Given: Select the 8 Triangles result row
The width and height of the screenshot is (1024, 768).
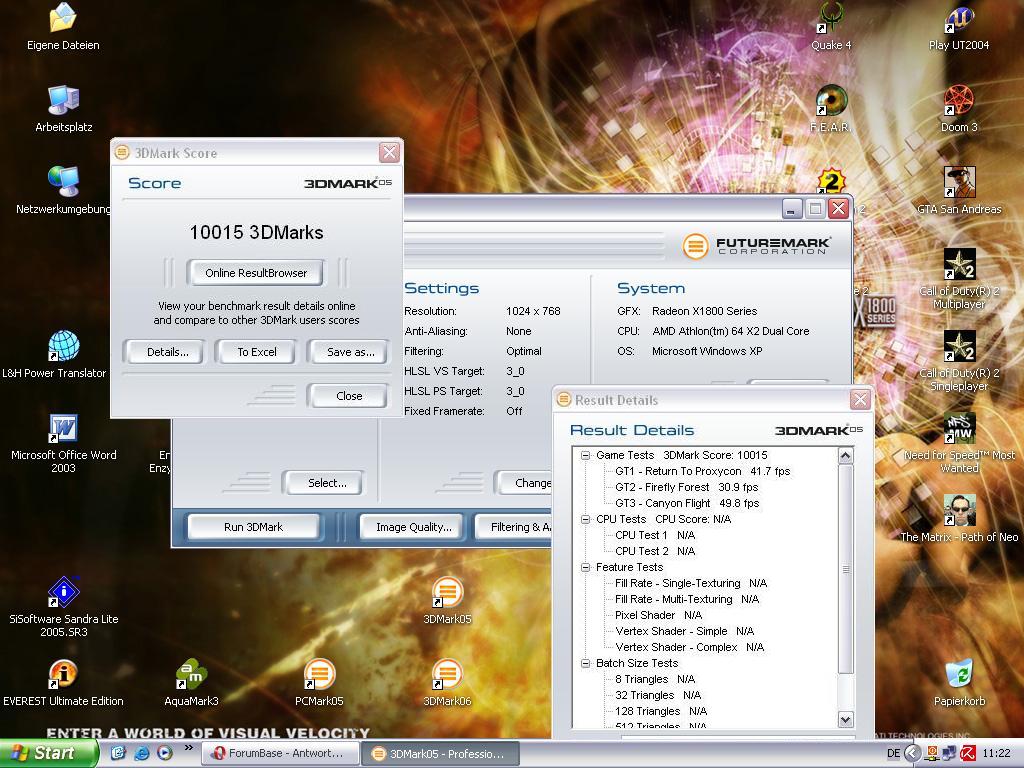Looking at the screenshot, I should click(x=655, y=679).
